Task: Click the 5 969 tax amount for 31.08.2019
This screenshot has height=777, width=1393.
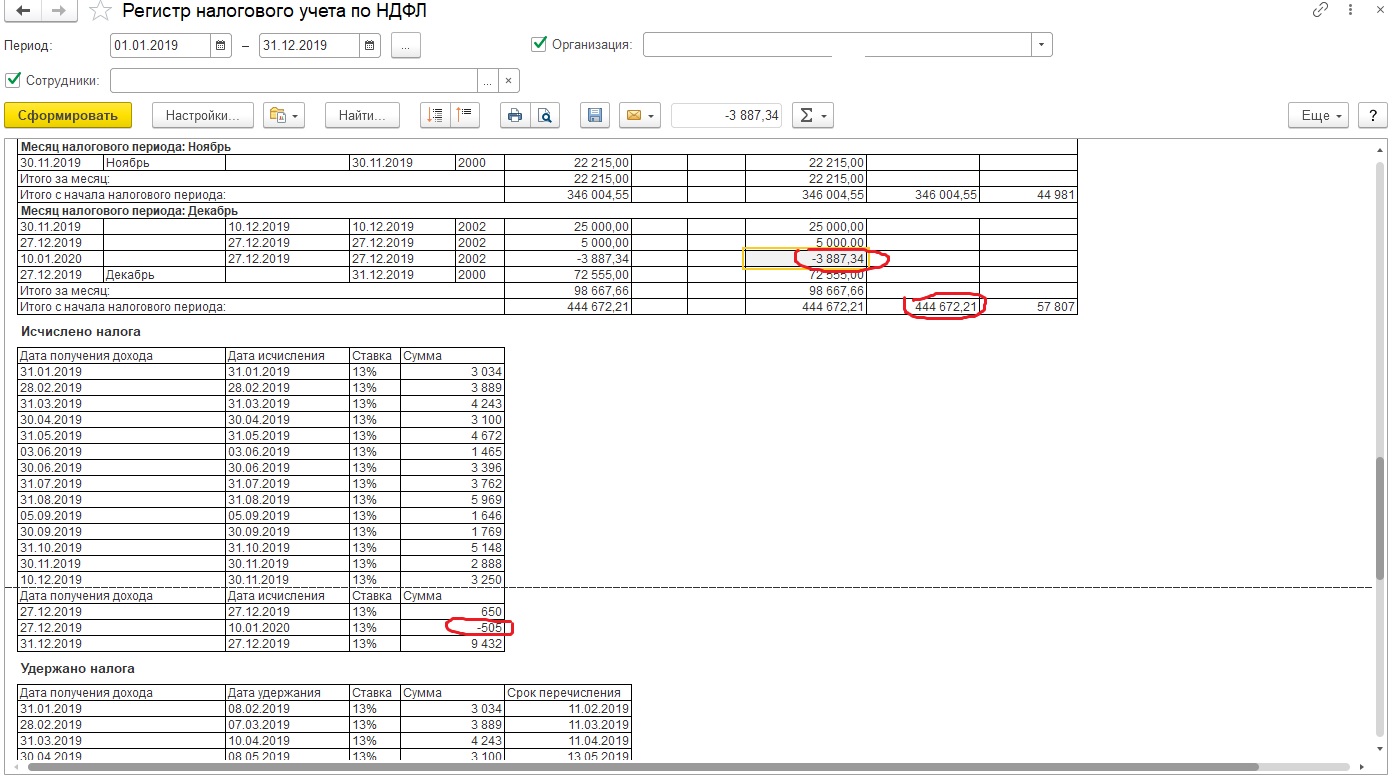Action: 452,499
